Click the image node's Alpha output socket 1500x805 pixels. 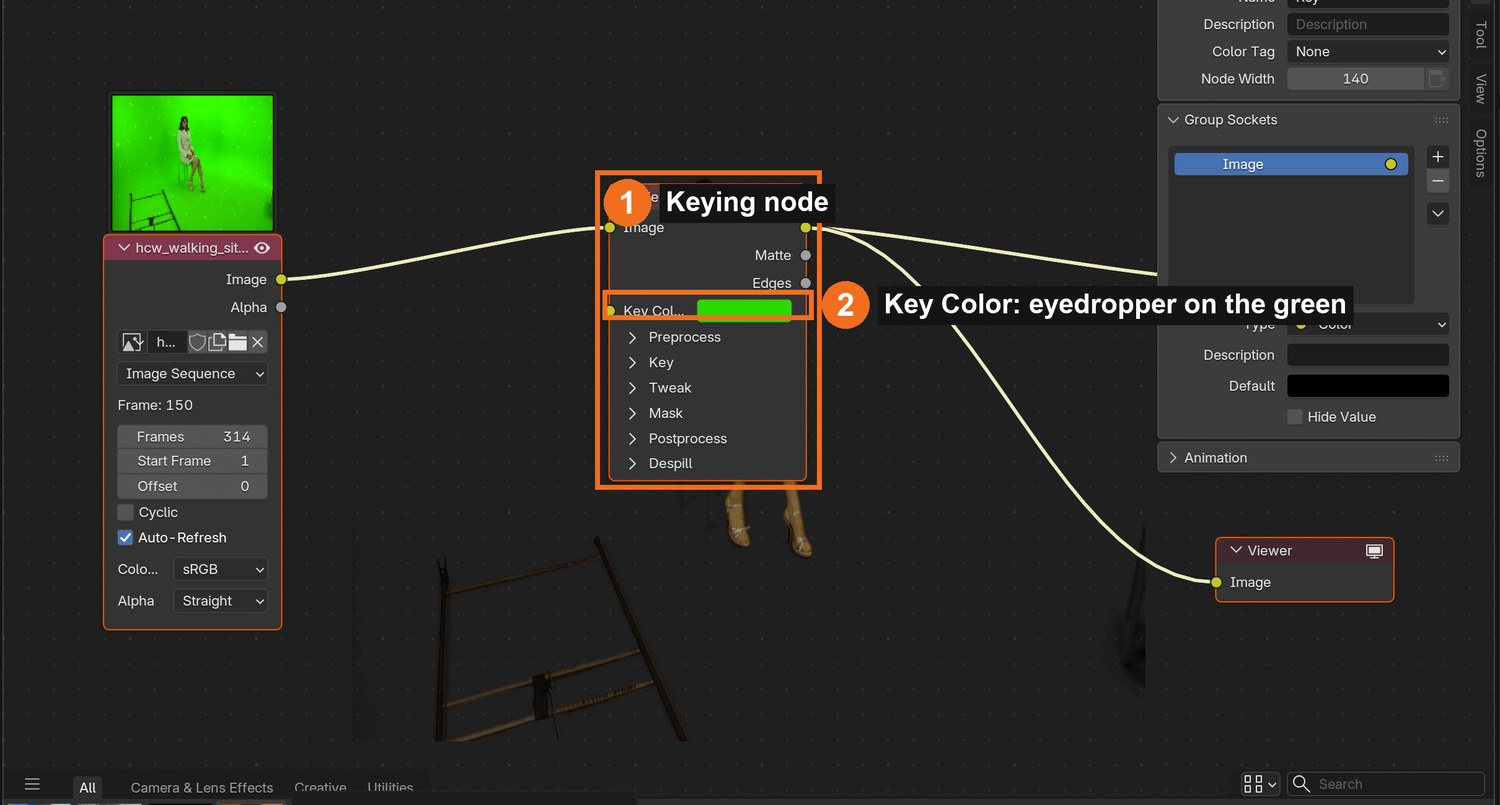tap(281, 307)
